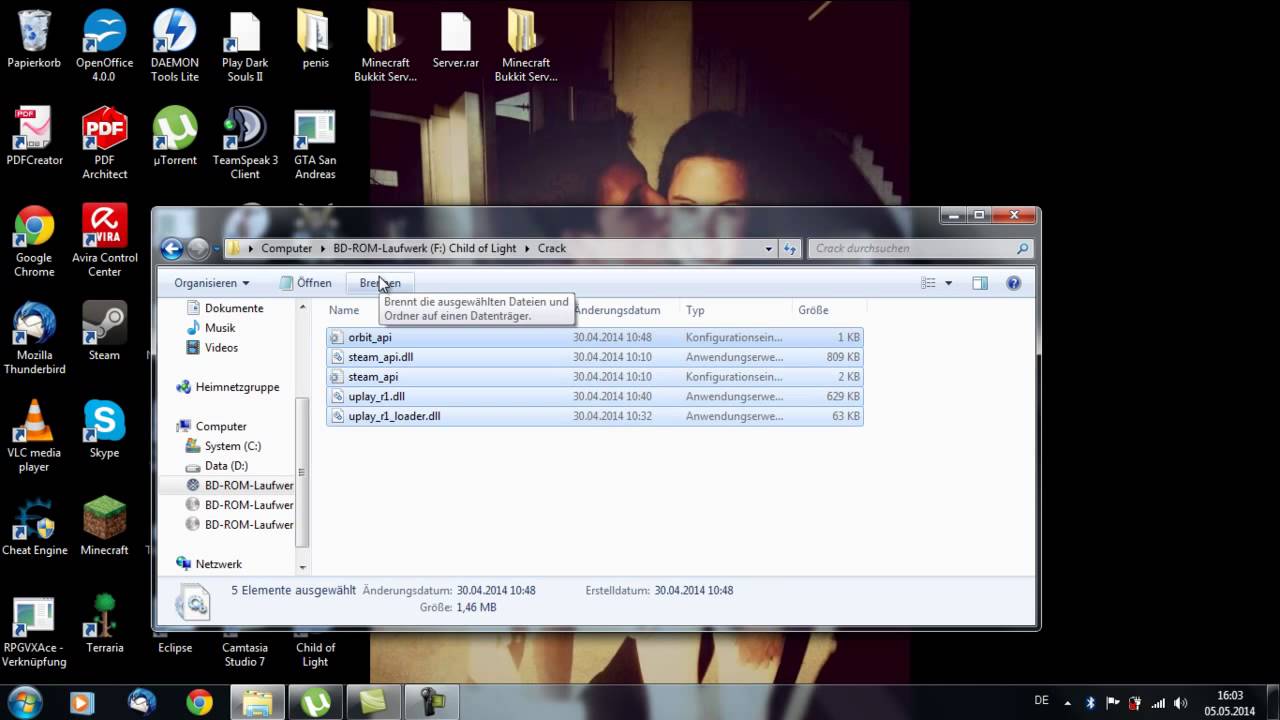Open Explorer help question mark icon
The width and height of the screenshot is (1280, 720).
tap(1013, 283)
